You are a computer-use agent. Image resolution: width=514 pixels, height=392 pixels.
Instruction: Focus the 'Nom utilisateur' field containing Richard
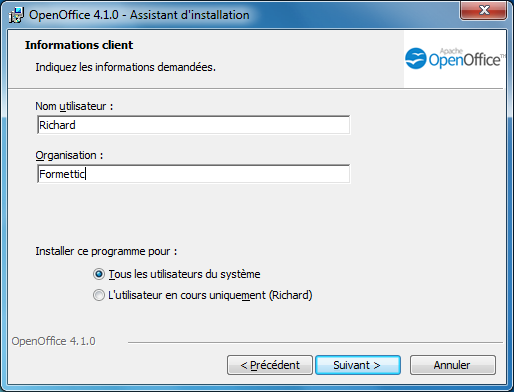[194, 125]
